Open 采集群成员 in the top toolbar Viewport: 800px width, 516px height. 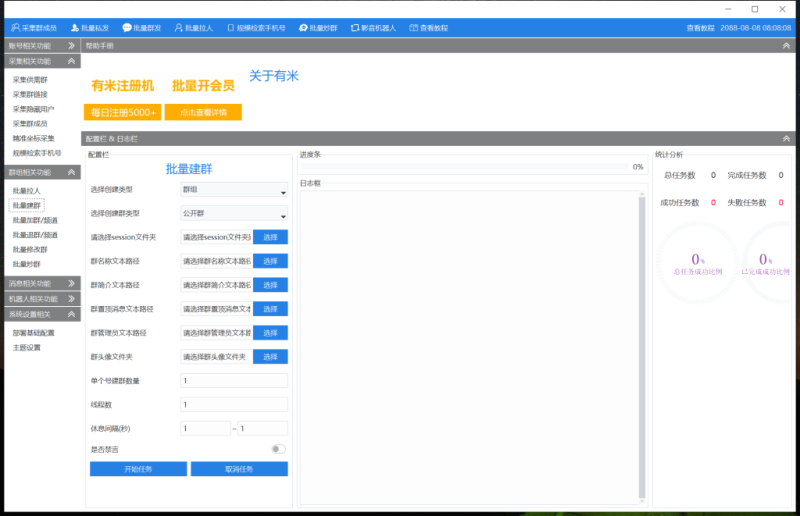[34, 28]
